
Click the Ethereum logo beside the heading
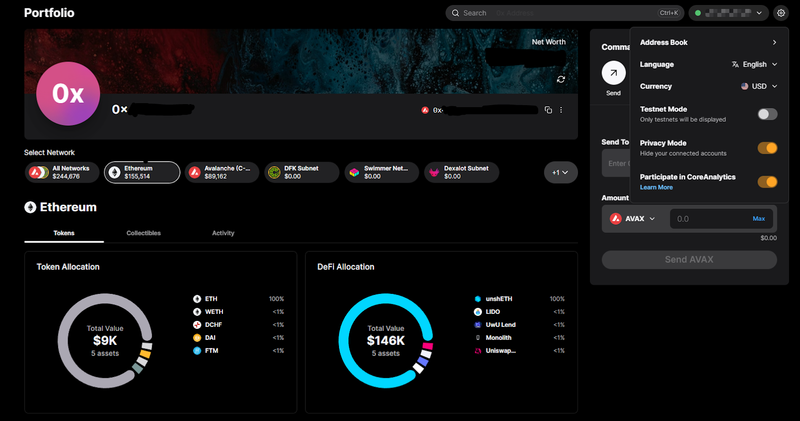(x=30, y=207)
